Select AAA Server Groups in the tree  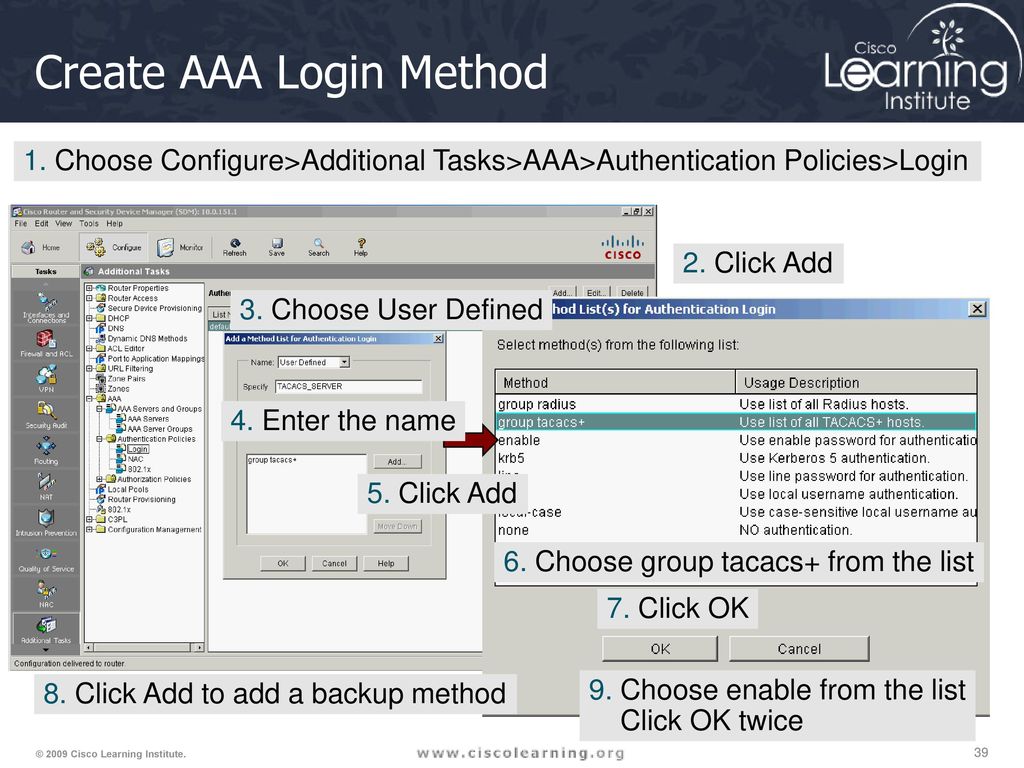click(160, 429)
